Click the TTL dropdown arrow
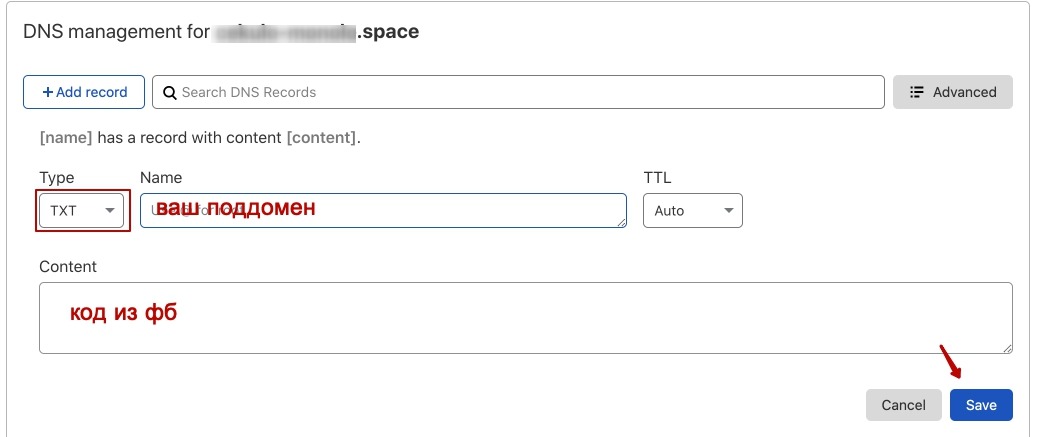Viewport: 1059px width, 437px height. coord(727,211)
